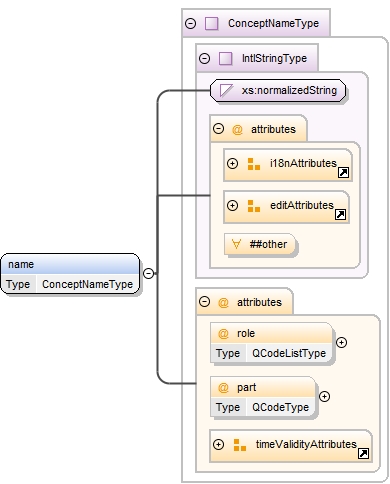Select the name element header
Viewport: 390px width, 484px height.
[x=70, y=264]
